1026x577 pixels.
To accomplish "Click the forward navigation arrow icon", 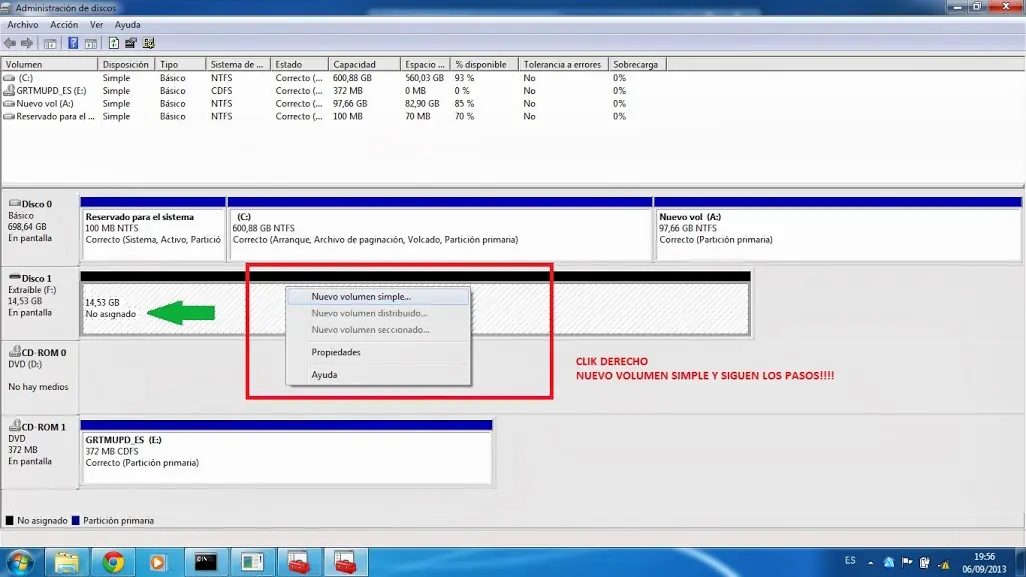I will point(27,42).
